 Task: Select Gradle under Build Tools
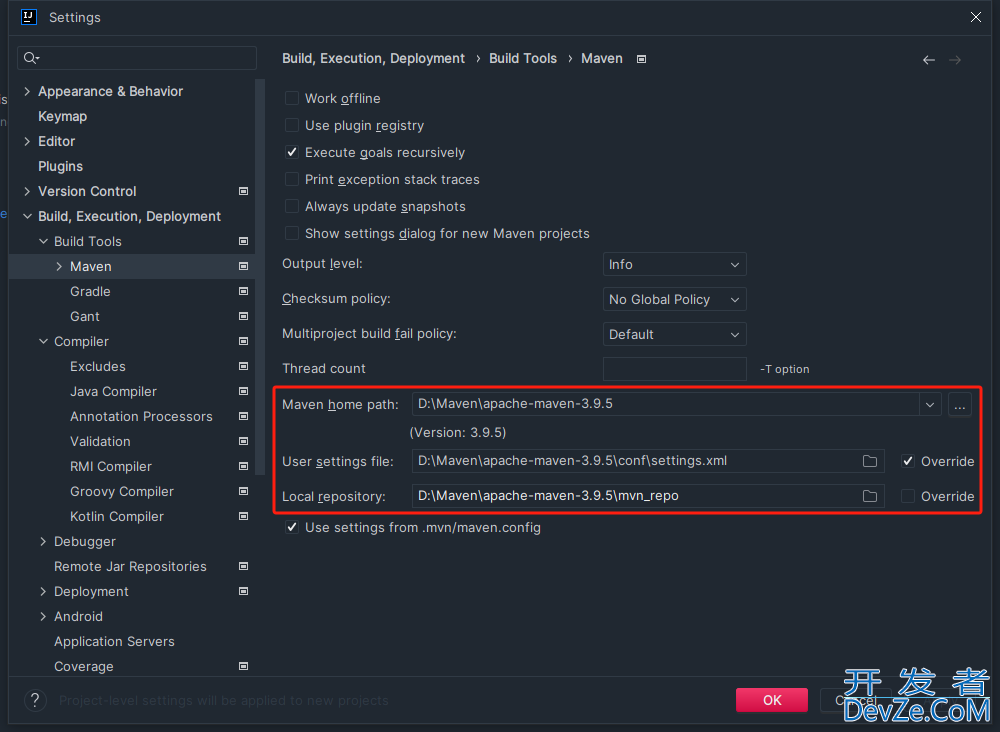tap(90, 291)
